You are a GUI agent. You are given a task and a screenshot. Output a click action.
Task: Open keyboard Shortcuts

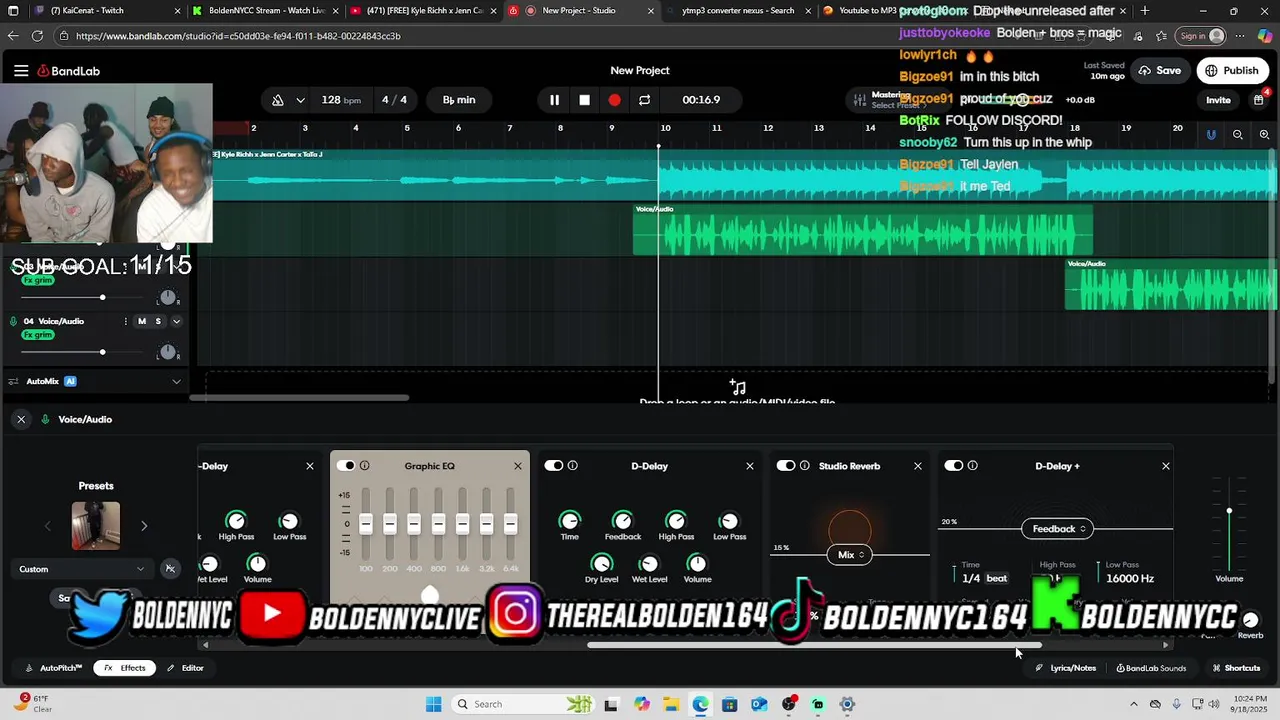(x=1236, y=668)
